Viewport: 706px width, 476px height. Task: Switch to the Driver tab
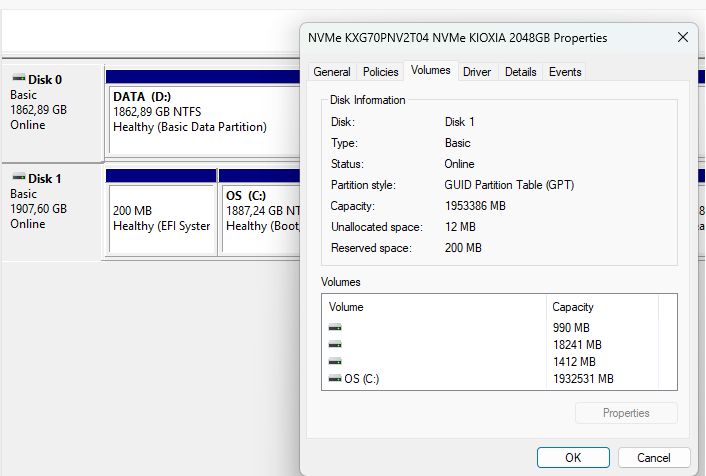coord(477,72)
